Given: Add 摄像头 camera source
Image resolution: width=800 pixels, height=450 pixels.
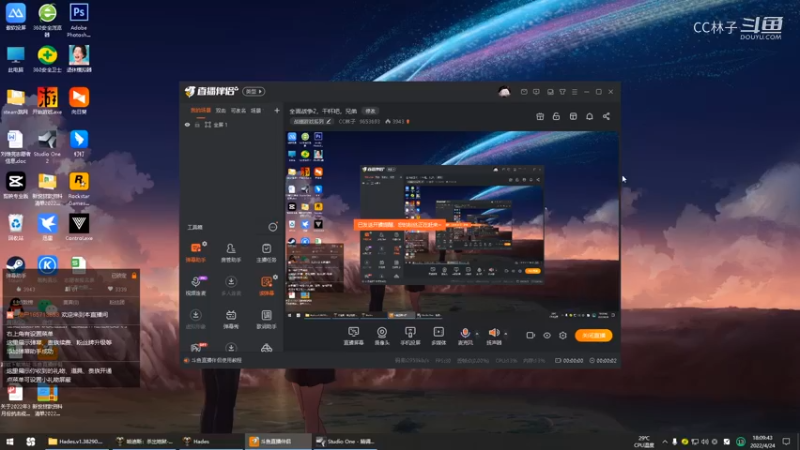Looking at the screenshot, I should pos(382,336).
